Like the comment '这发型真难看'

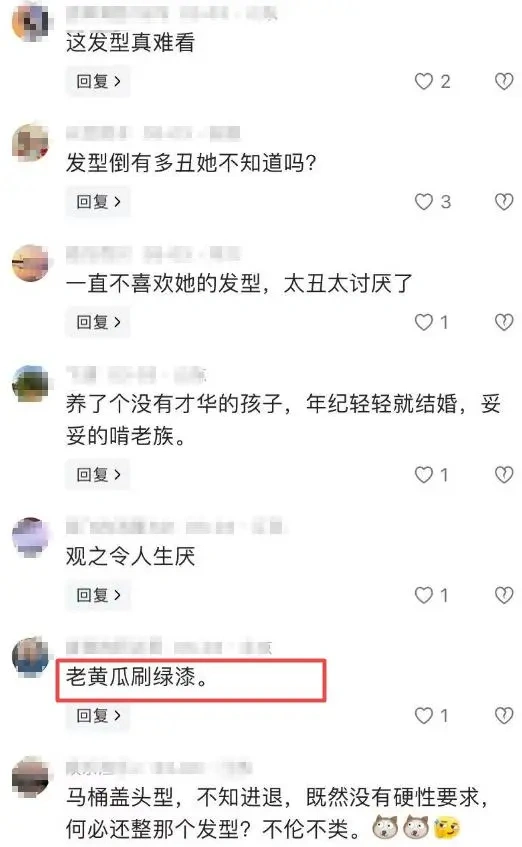click(424, 82)
